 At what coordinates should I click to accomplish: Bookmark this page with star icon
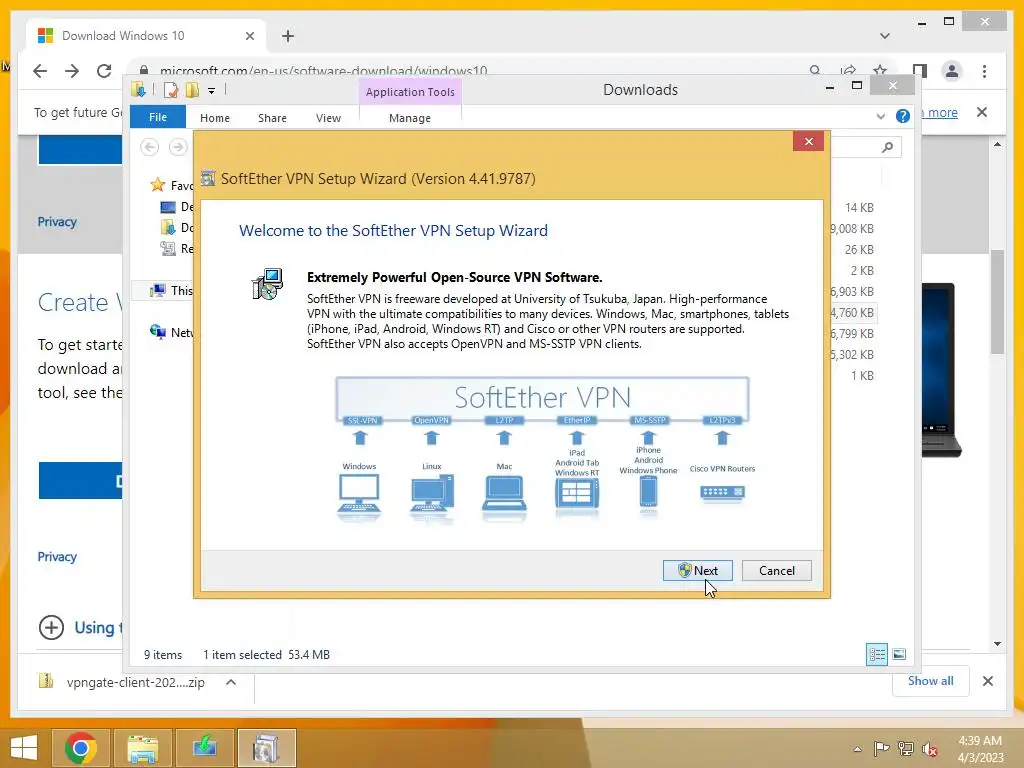(x=880, y=71)
